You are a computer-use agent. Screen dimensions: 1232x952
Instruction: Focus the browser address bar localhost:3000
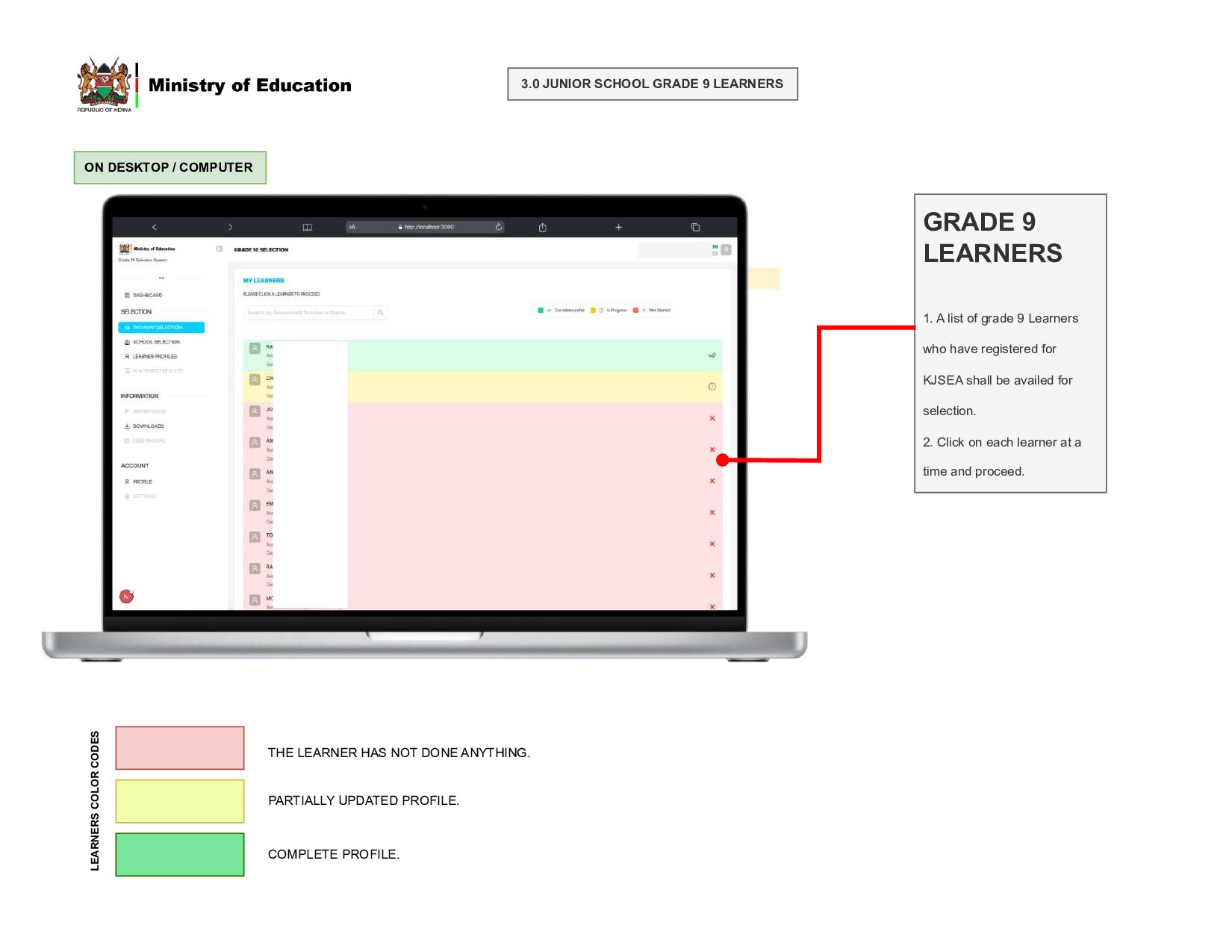(x=425, y=227)
